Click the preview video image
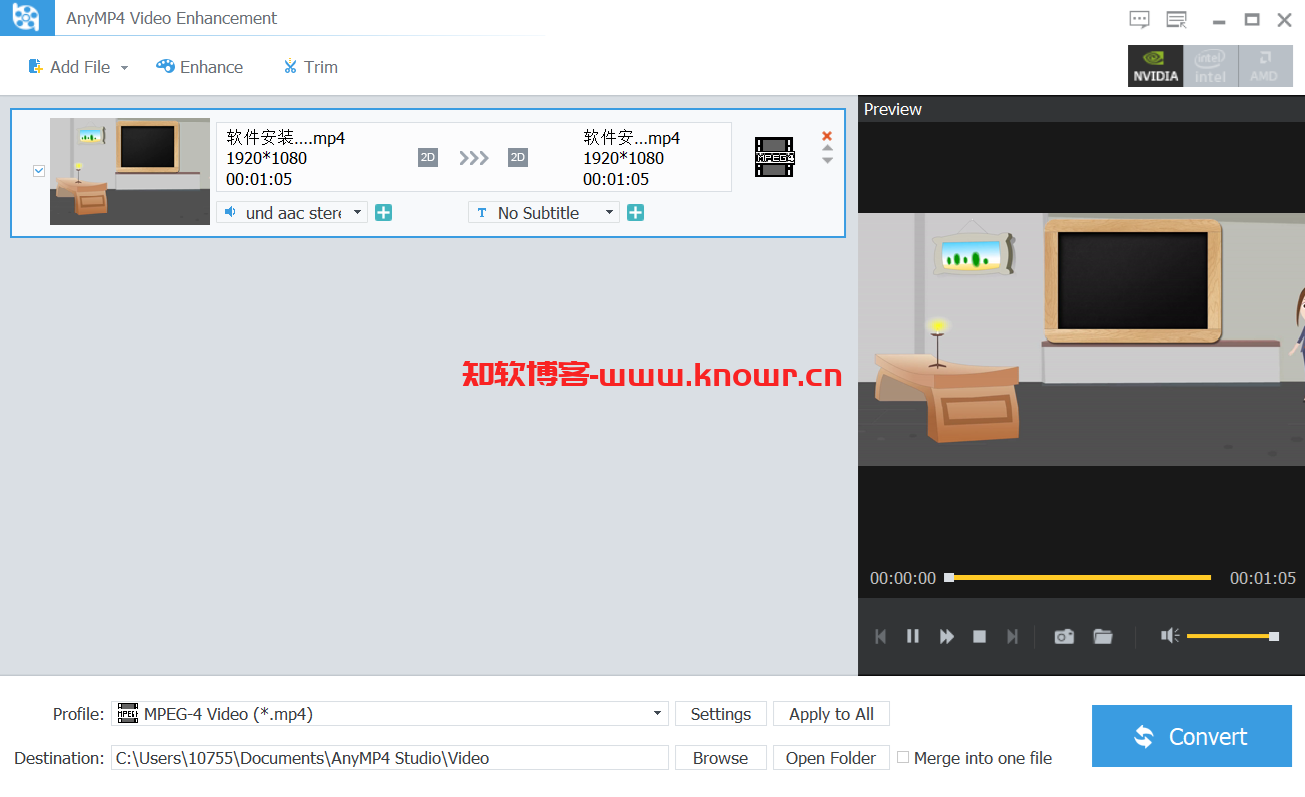Viewport: 1305px width, 797px height. point(1081,339)
